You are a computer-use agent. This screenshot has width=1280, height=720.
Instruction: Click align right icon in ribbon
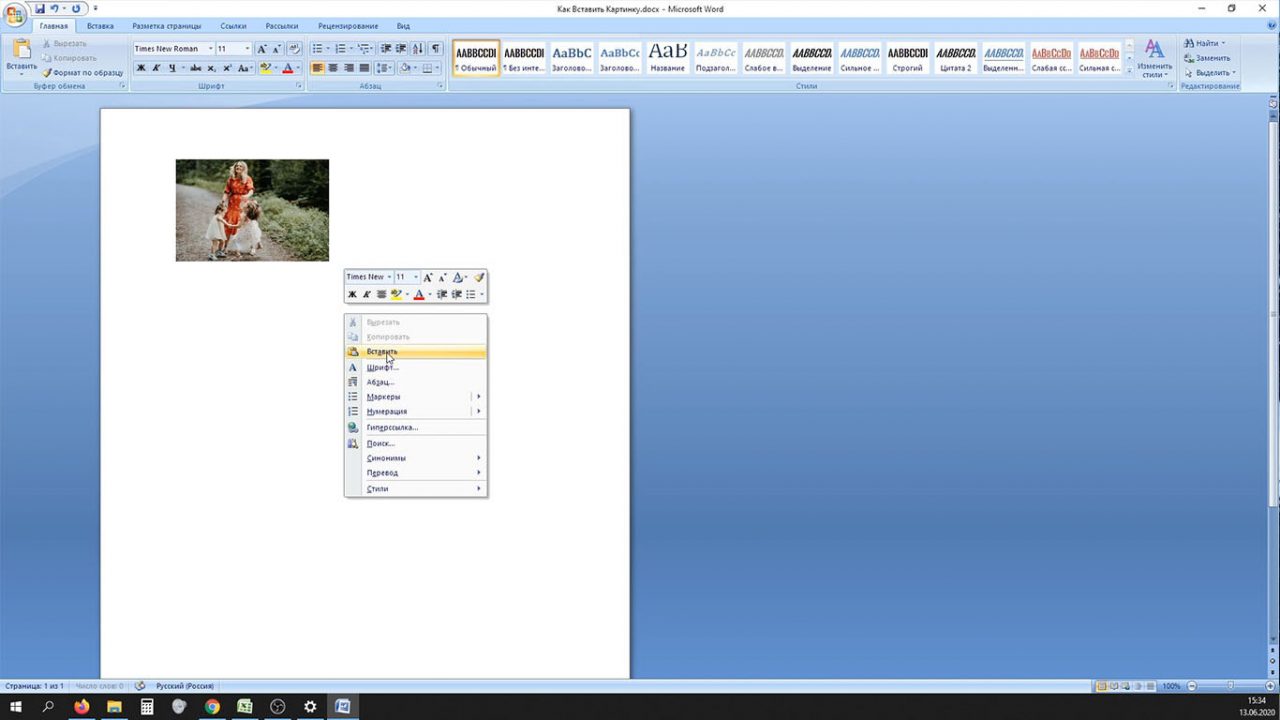point(348,68)
